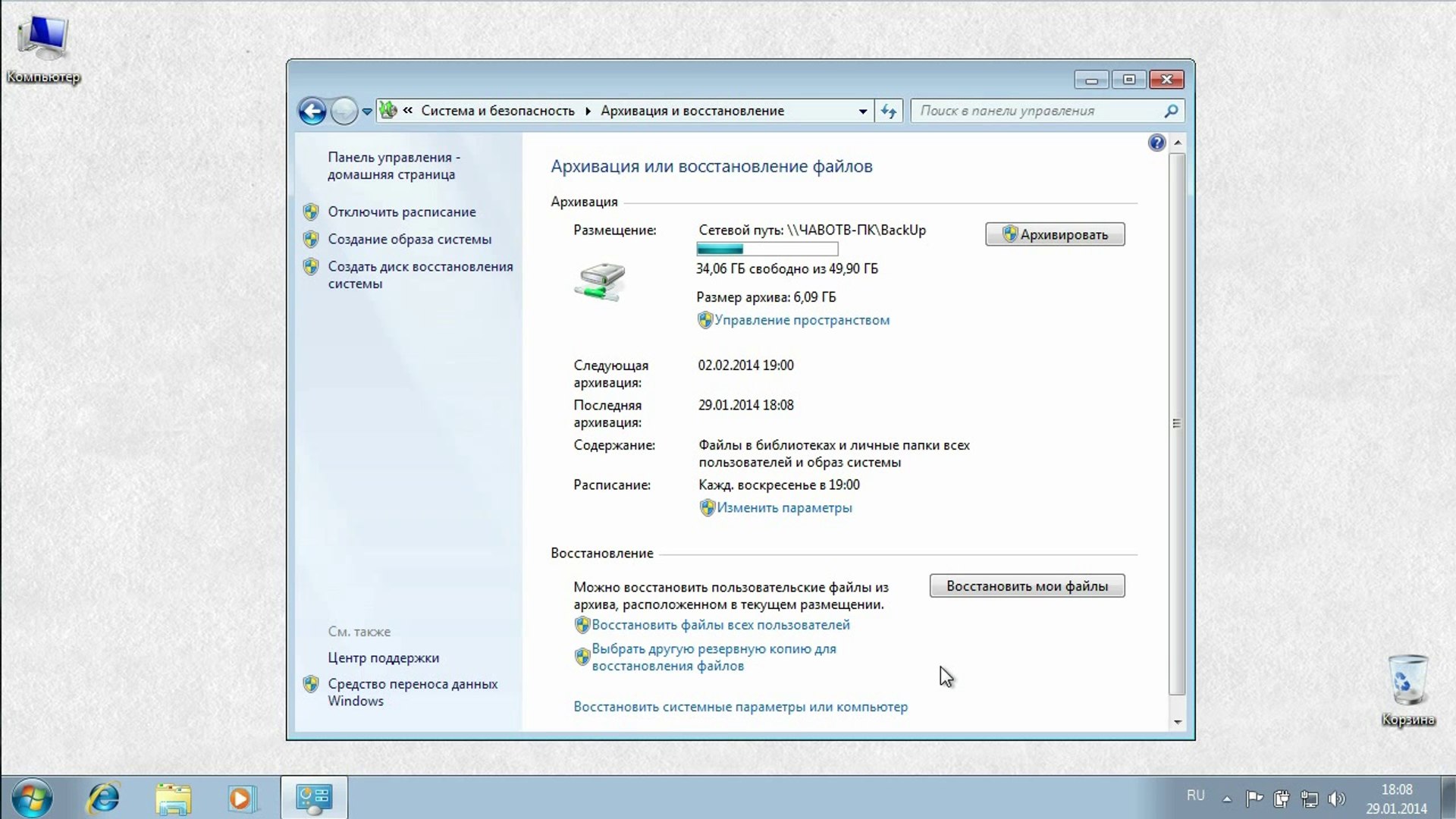This screenshot has height=819, width=1456.
Task: Click the 'Архивировать' button
Action: [1055, 234]
